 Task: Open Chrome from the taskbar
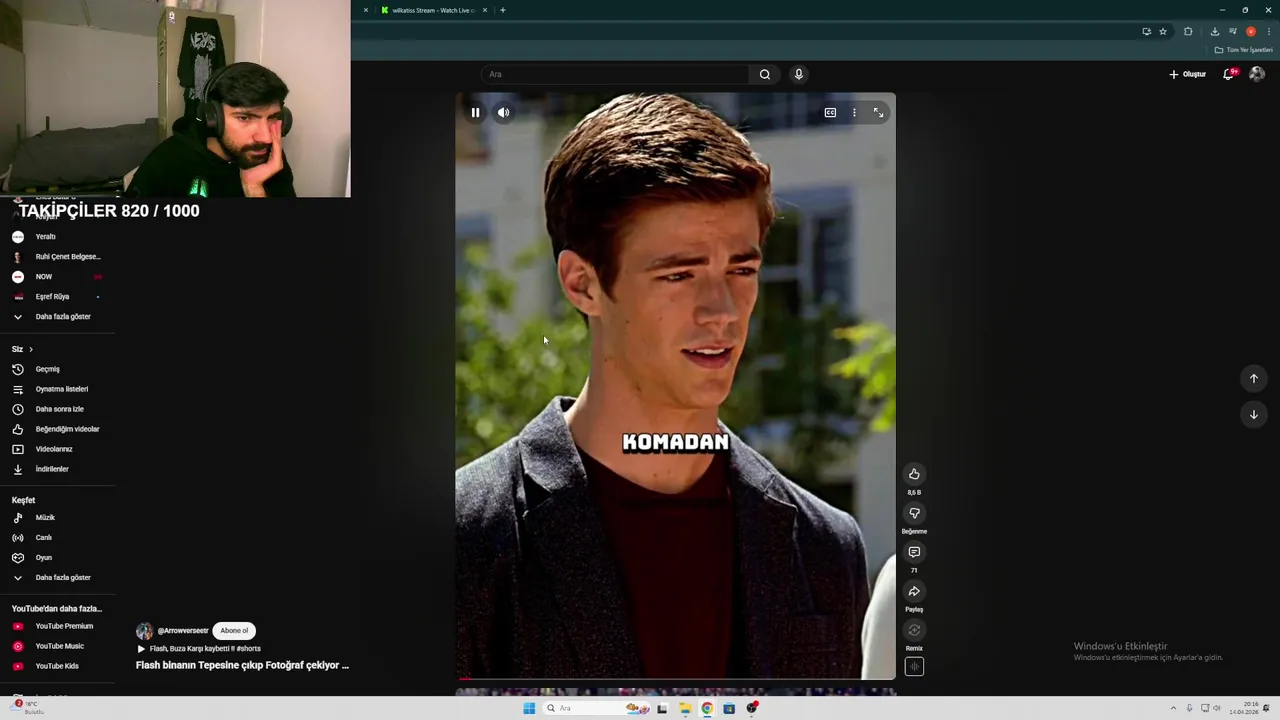707,708
